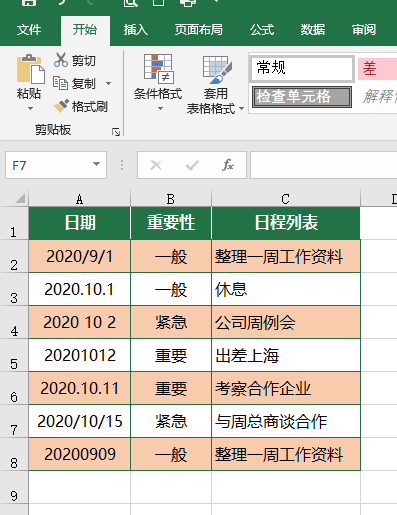Viewport: 397px width, 515px height.
Task: Click the 重要性 header cell
Action: coord(171,223)
